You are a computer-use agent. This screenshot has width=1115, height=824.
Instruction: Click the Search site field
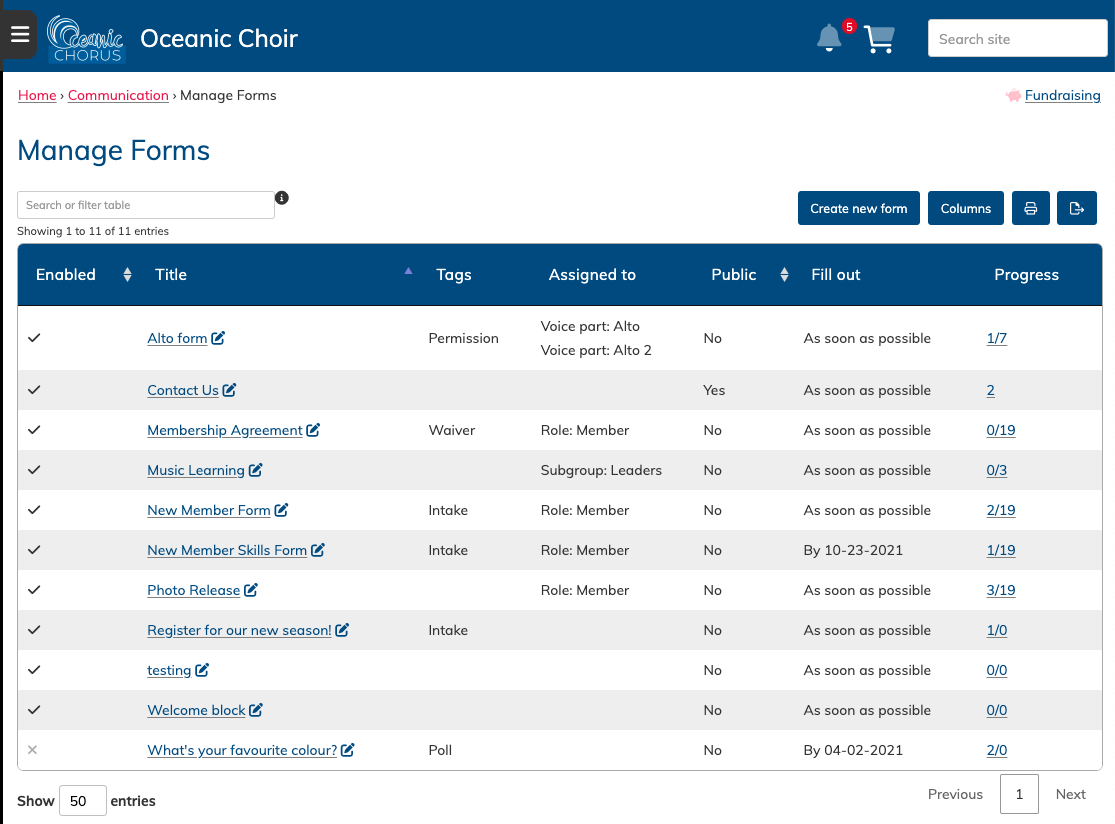pos(1018,38)
